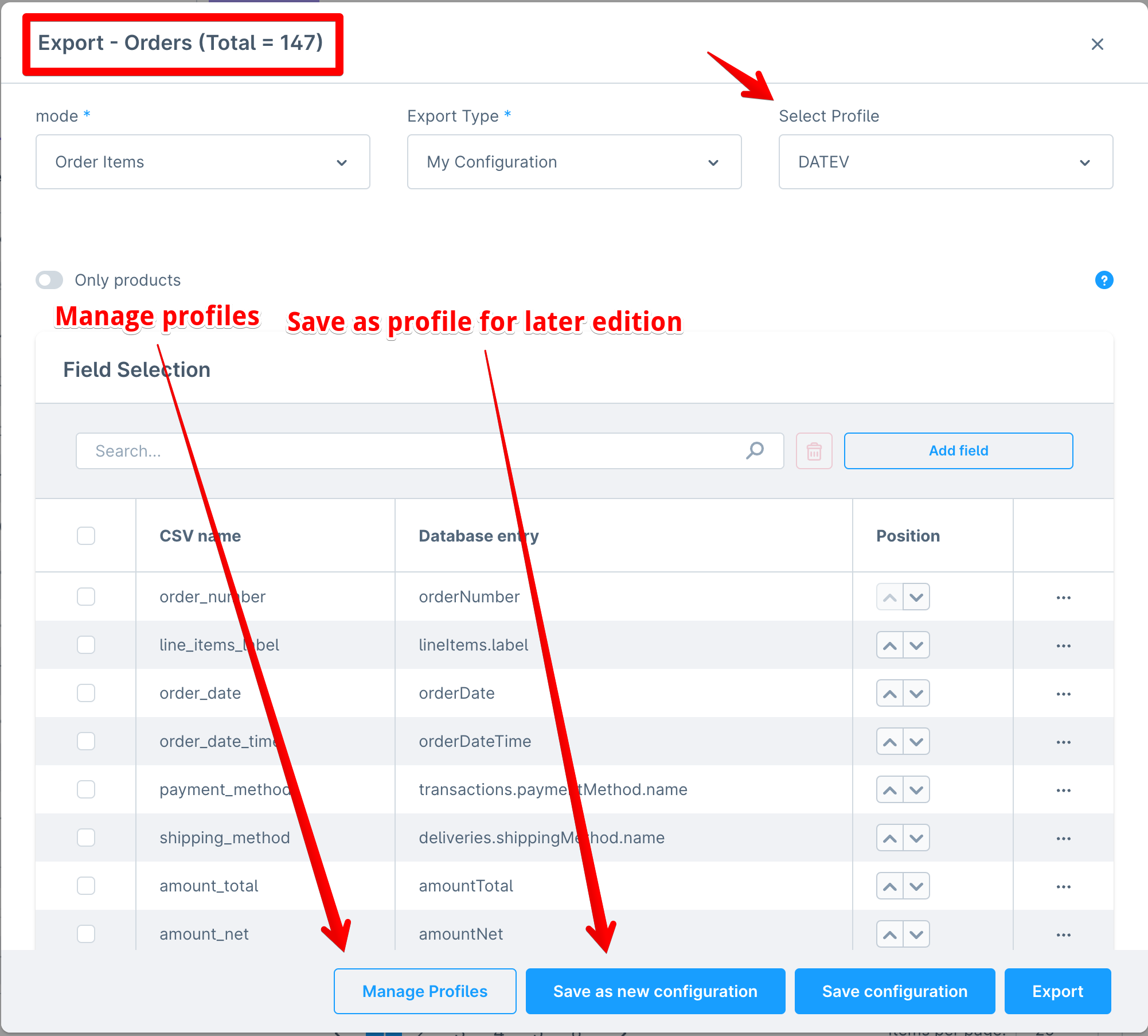The width and height of the screenshot is (1148, 1036).
Task: Move amount_total row up
Action: pos(890,886)
